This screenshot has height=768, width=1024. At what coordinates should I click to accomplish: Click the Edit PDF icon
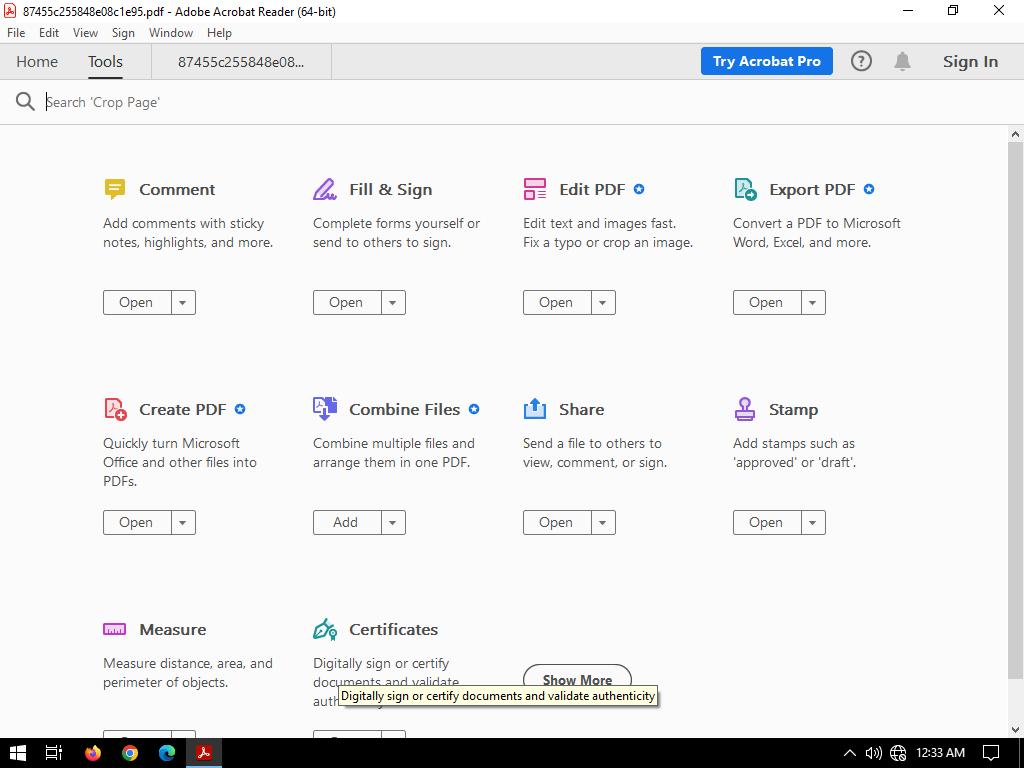point(535,189)
